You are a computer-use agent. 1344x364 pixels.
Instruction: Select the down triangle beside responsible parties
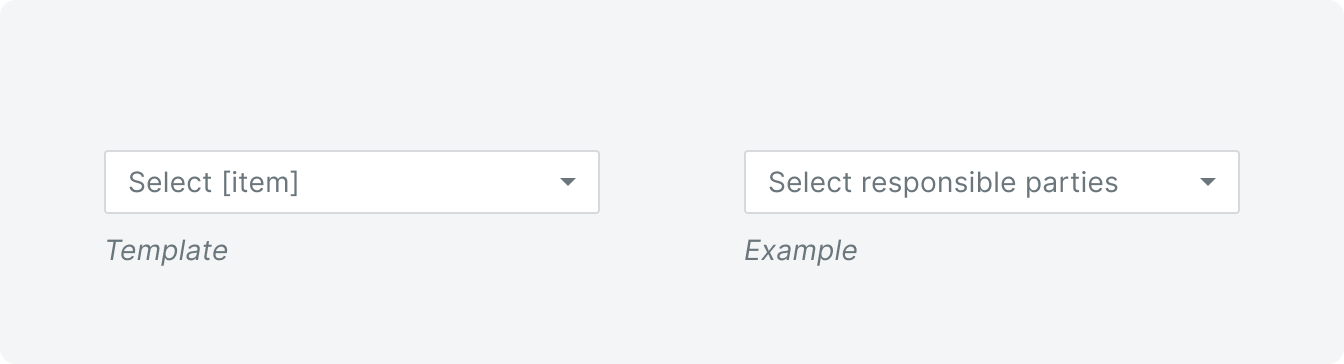(x=1208, y=182)
